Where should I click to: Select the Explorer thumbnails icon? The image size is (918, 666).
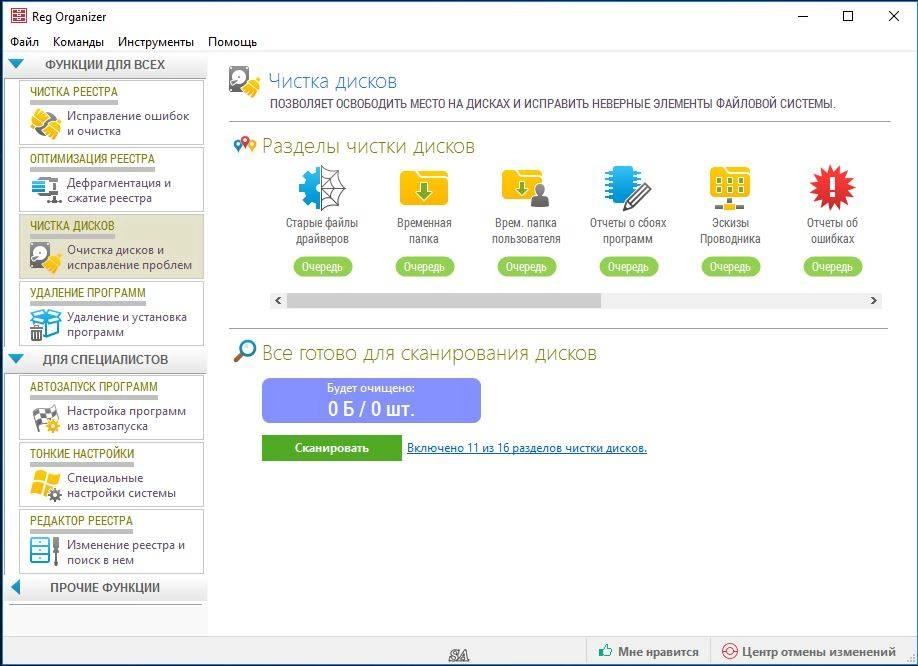coord(729,188)
